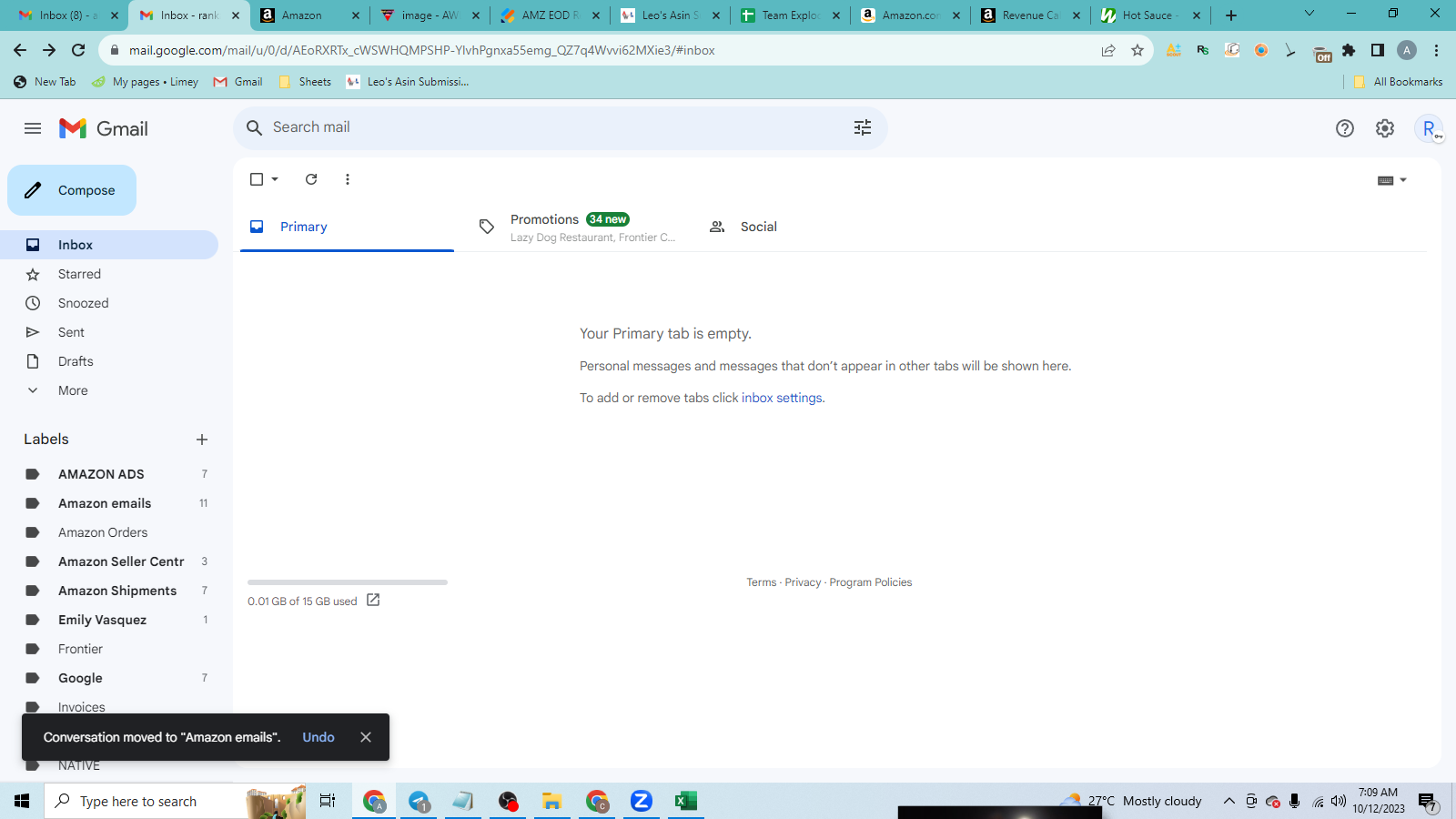Viewport: 1456px width, 819px height.
Task: Expand the tab search chevron
Action: (x=1309, y=14)
